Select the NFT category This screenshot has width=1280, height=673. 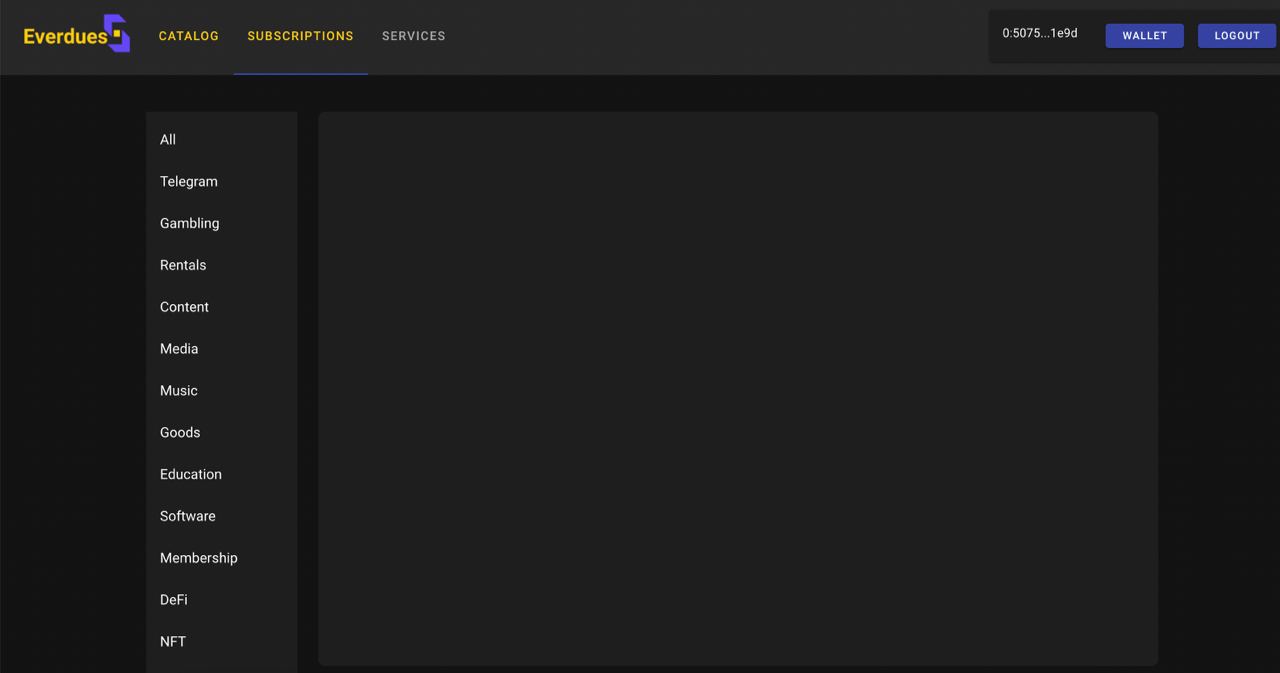[173, 642]
